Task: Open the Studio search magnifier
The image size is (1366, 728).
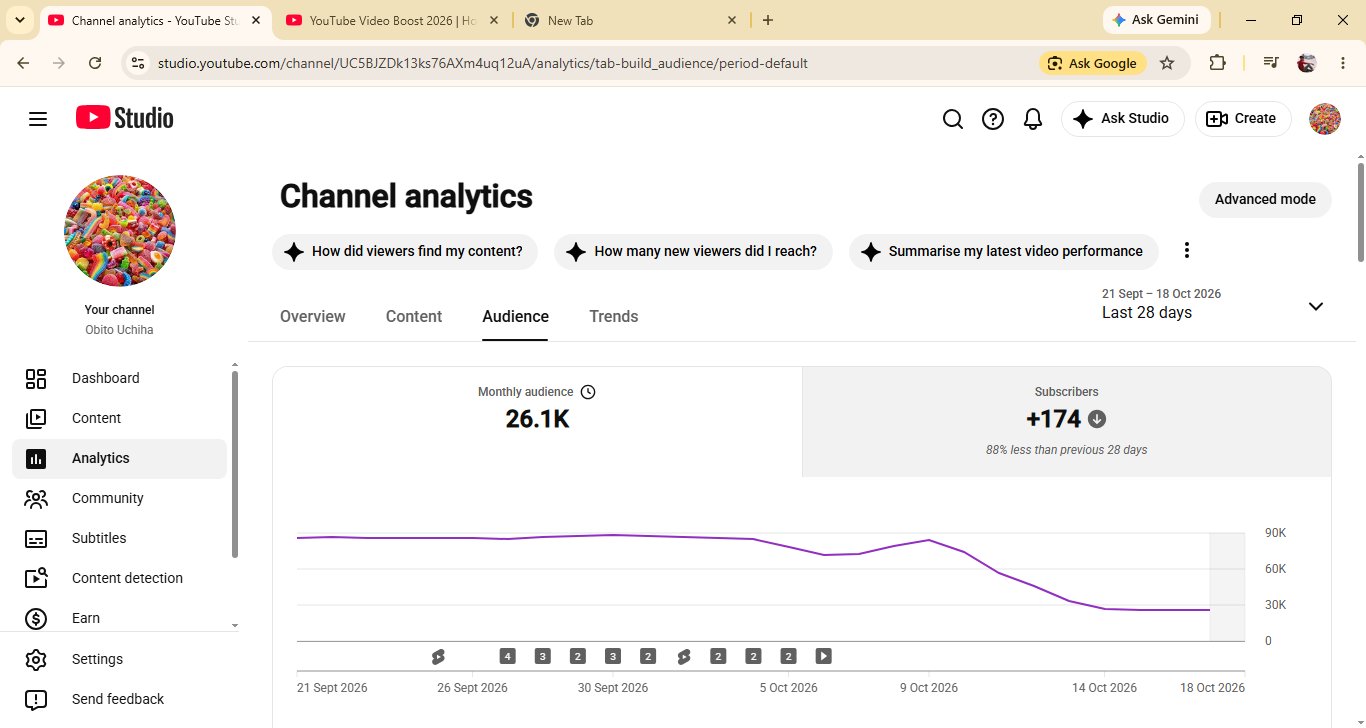Action: click(953, 119)
